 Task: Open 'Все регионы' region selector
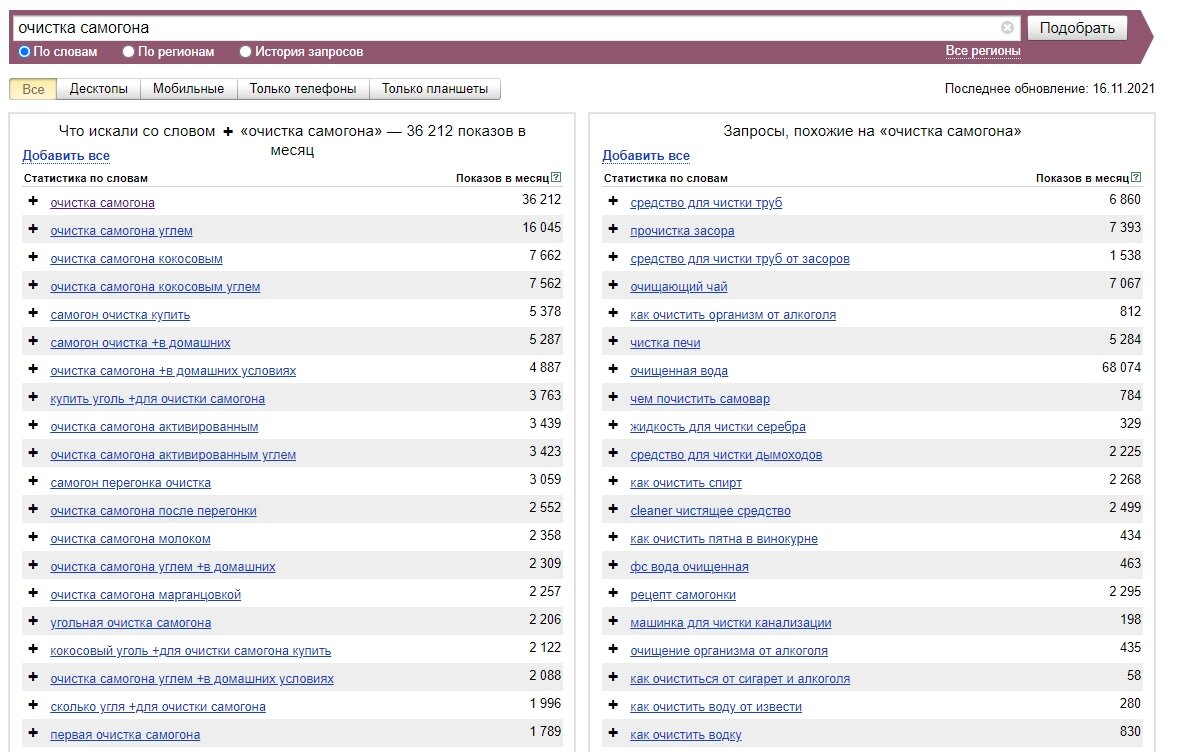[x=982, y=51]
